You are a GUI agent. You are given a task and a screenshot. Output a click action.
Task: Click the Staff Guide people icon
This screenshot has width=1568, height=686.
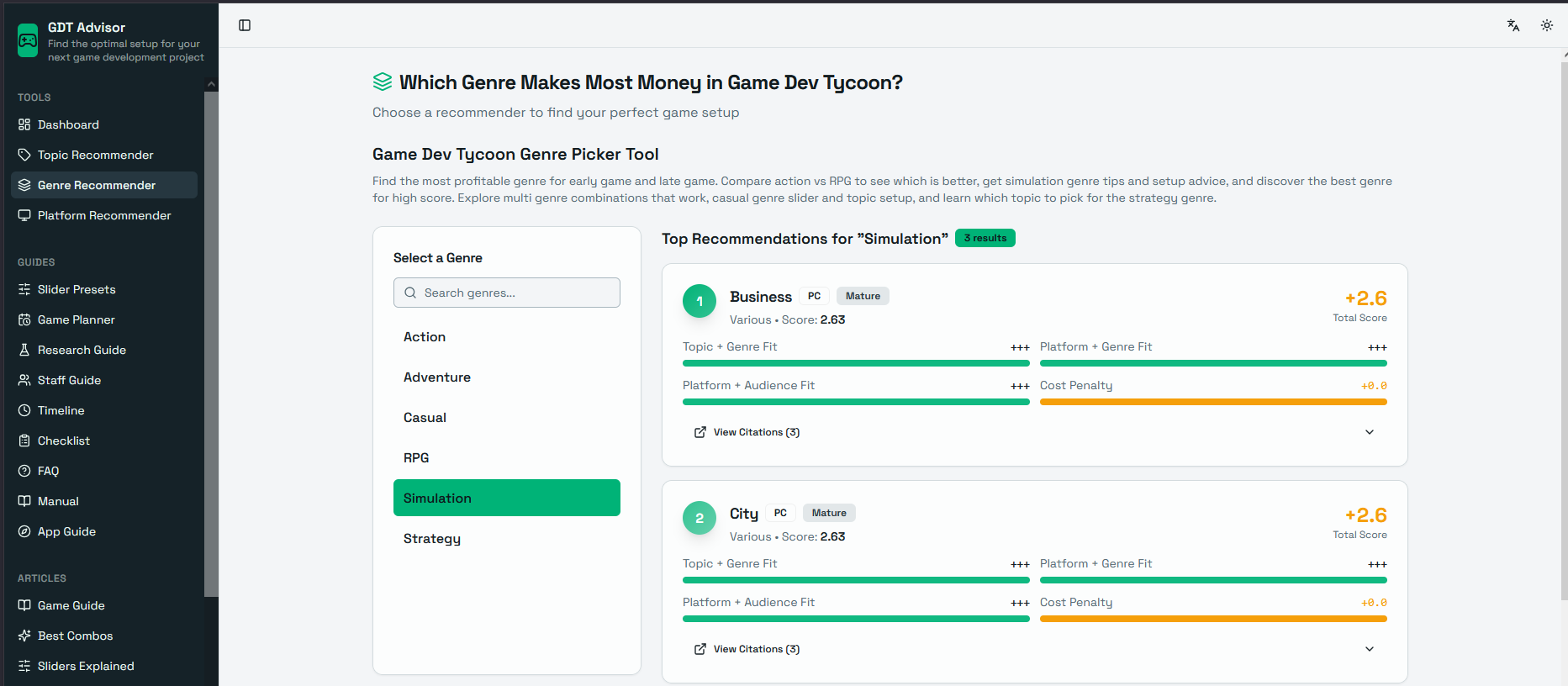pos(24,380)
